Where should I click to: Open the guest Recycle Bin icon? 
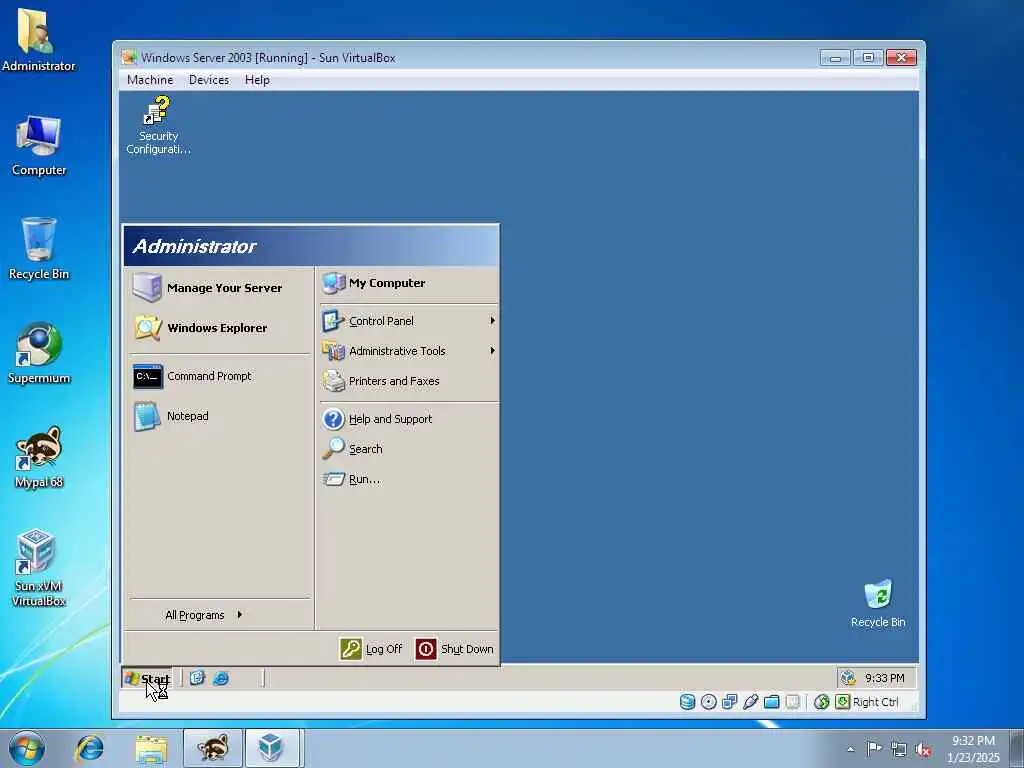pos(878,603)
